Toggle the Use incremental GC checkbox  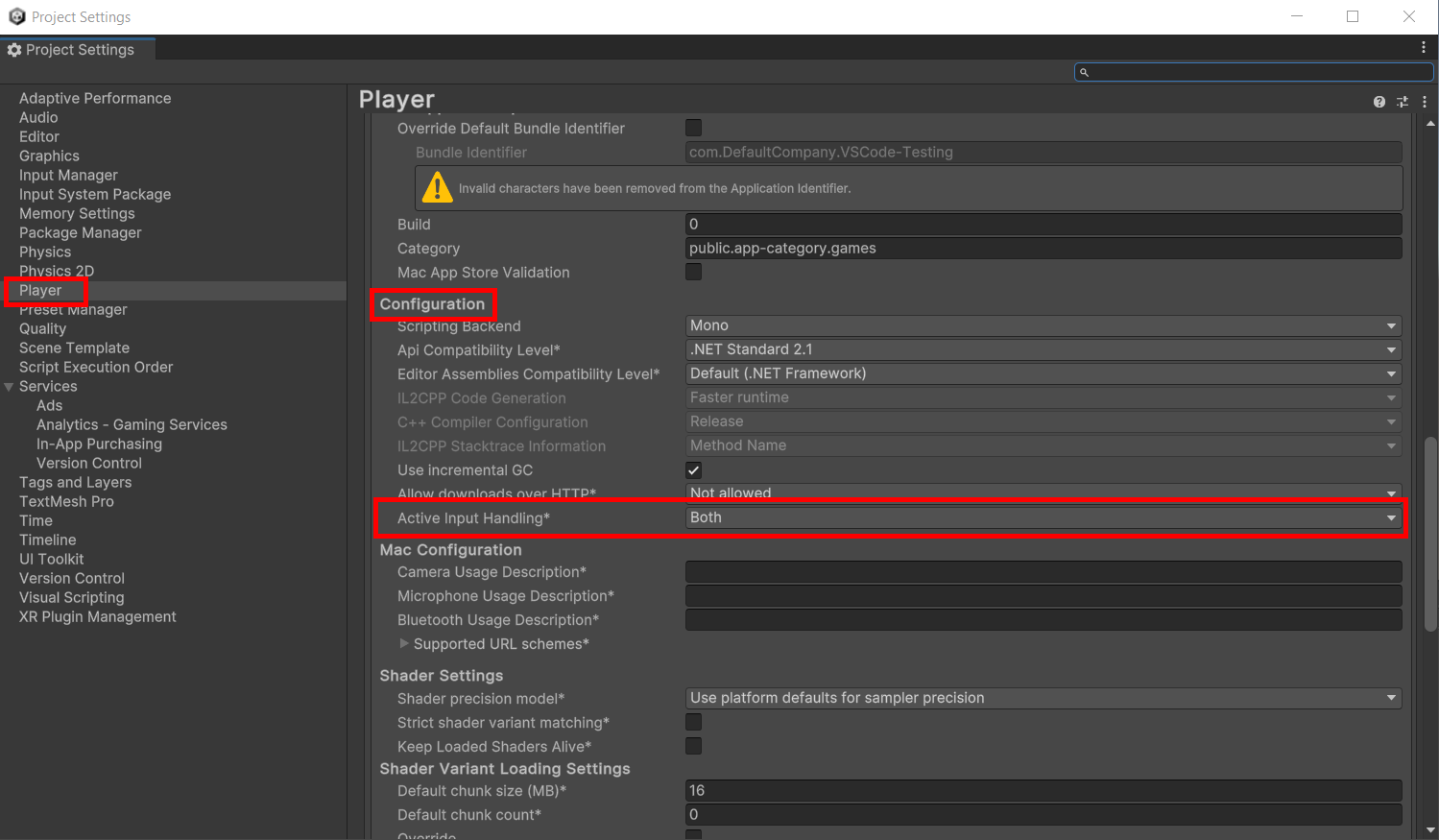point(693,469)
